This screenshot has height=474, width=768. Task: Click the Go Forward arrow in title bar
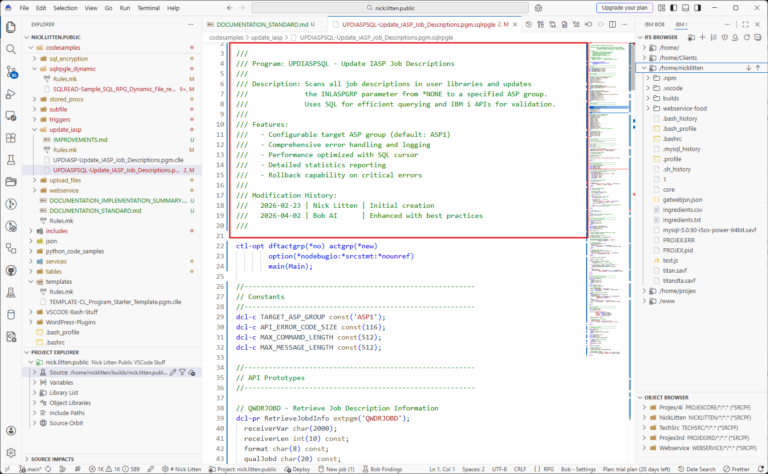pos(242,8)
